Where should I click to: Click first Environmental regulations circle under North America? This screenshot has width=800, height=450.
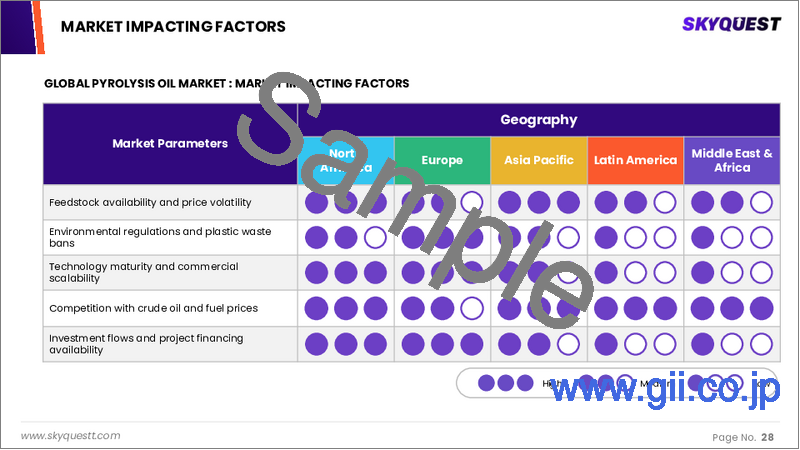(316, 238)
